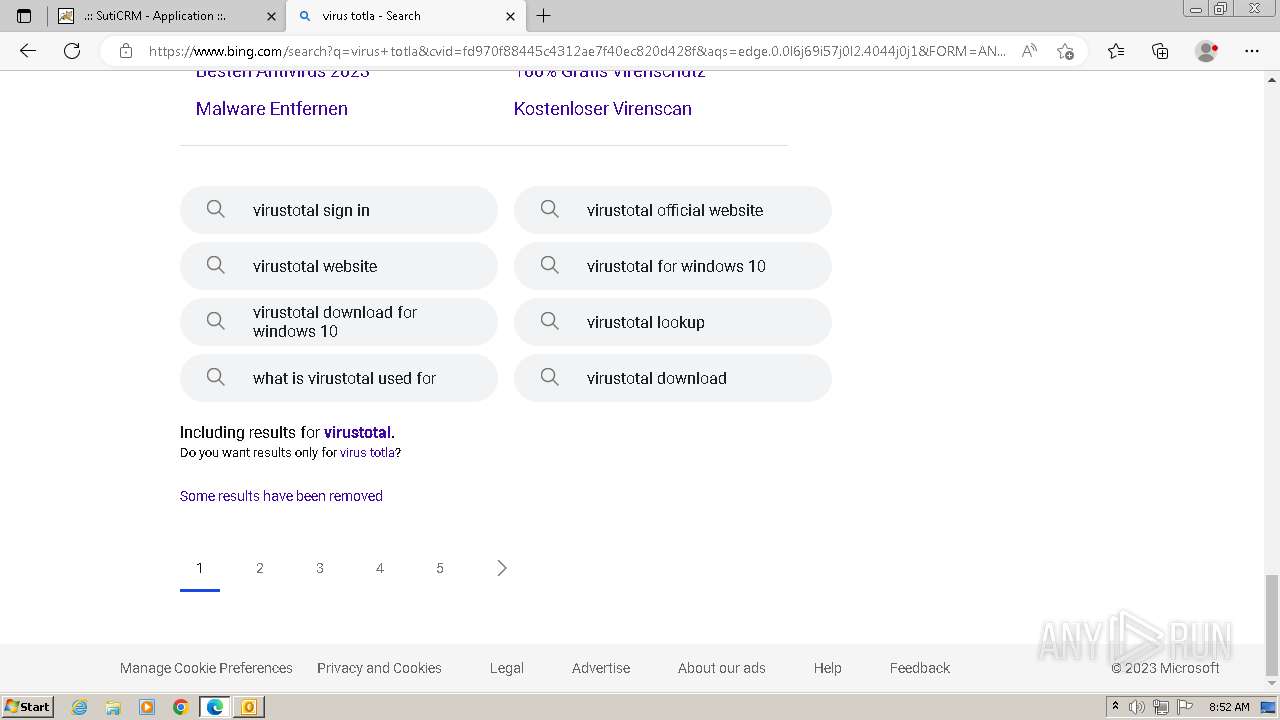This screenshot has height=720, width=1280.
Task: Open the Favorites list icon
Action: (x=1116, y=51)
